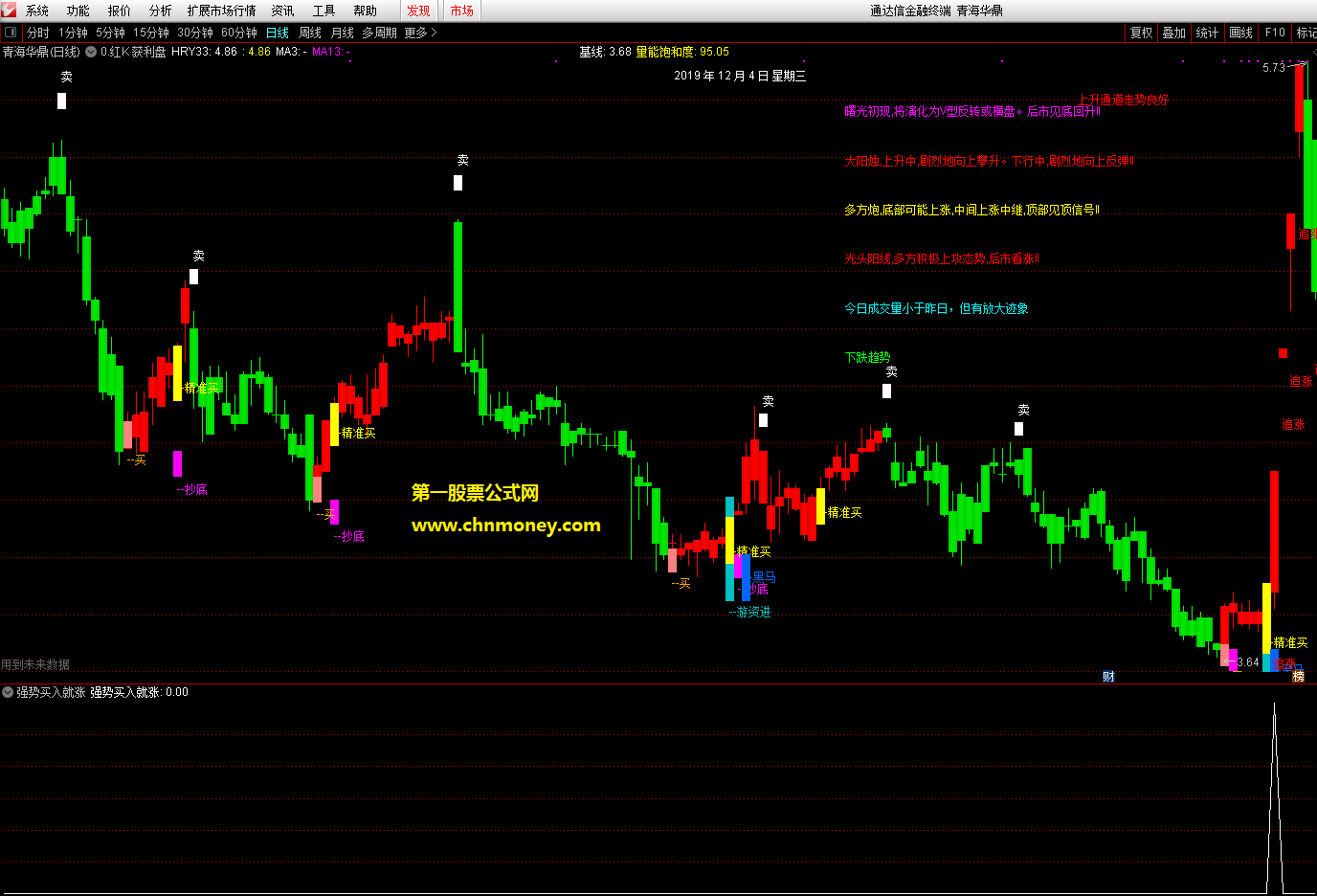Open the 系统 menu
The height and width of the screenshot is (896, 1317).
click(x=37, y=11)
